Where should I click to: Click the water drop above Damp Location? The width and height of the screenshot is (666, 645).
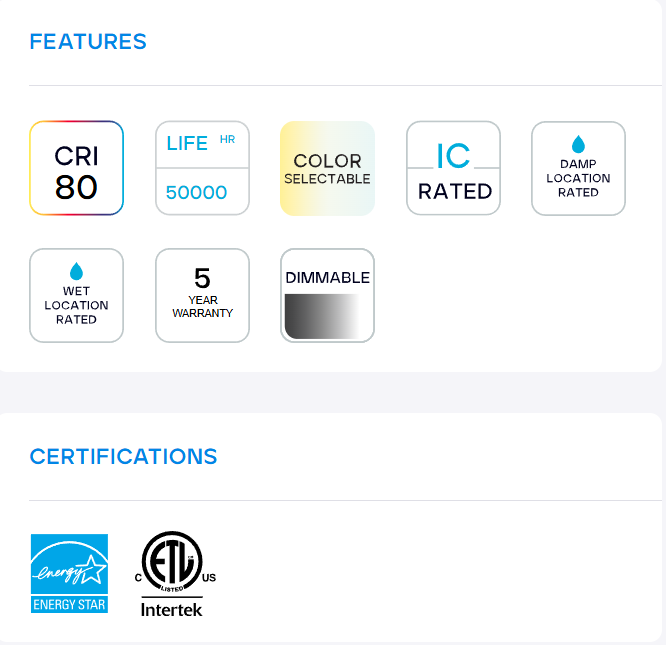[578, 145]
